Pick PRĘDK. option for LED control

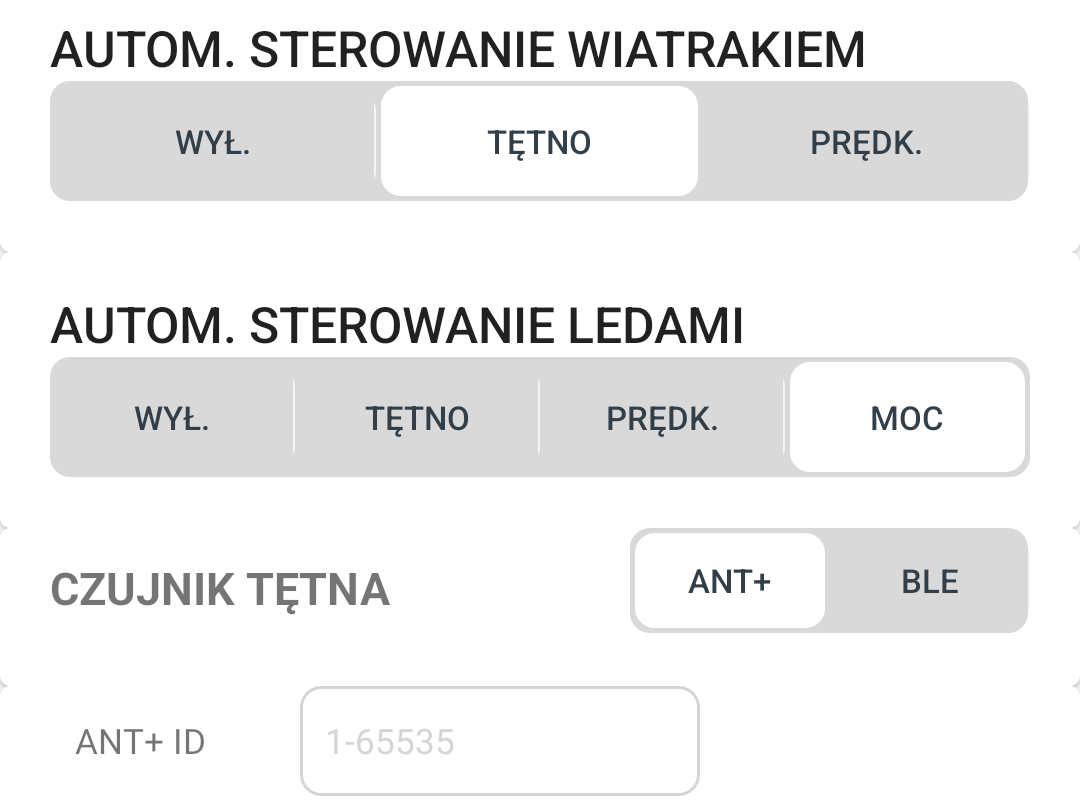662,418
